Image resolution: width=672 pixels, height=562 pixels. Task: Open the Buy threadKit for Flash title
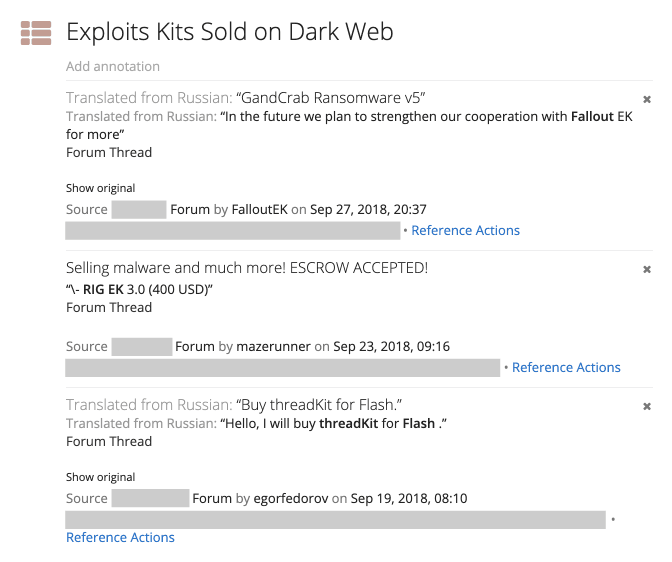click(319, 405)
